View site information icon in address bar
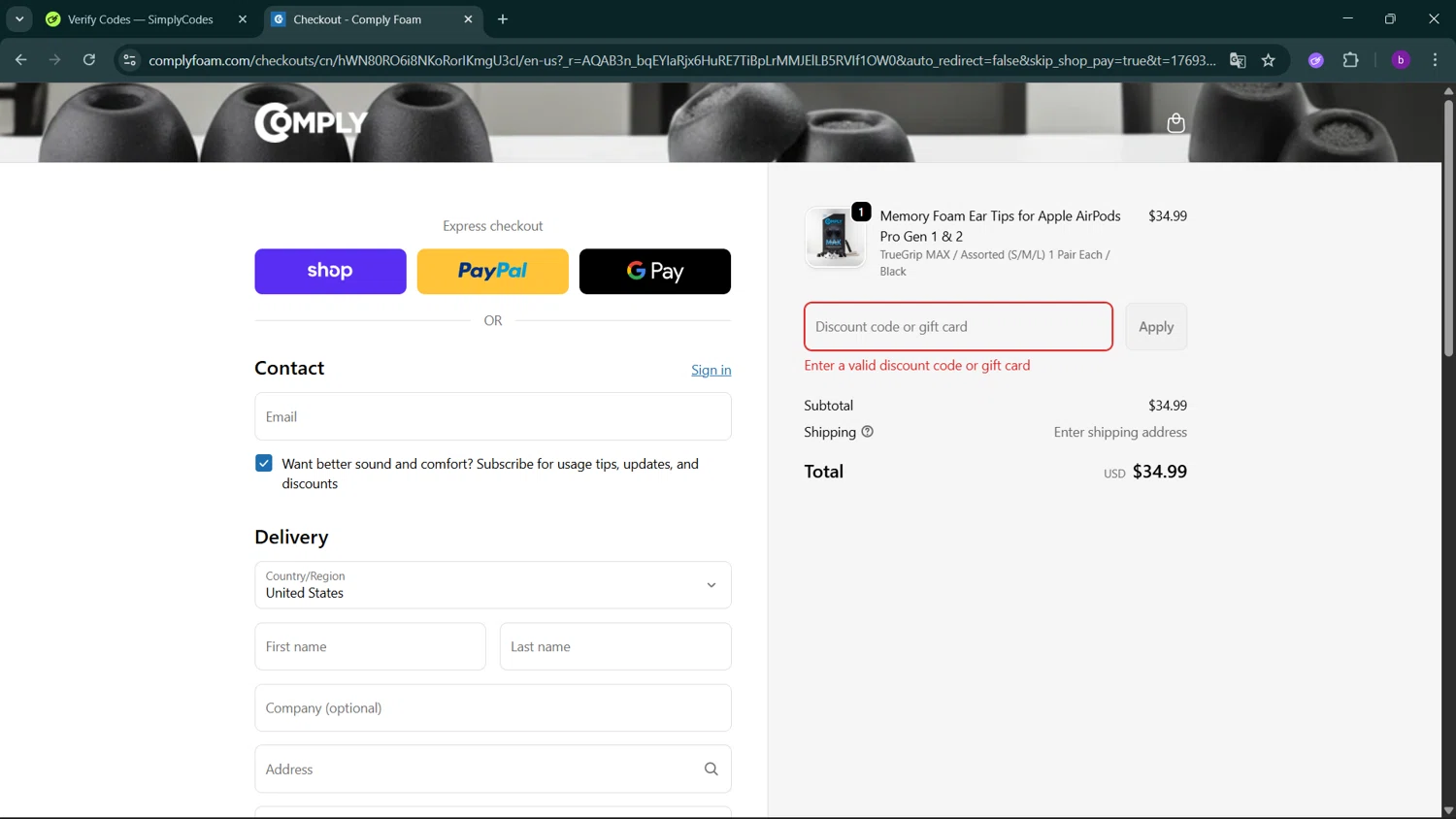The width and height of the screenshot is (1456, 819). pos(129,60)
